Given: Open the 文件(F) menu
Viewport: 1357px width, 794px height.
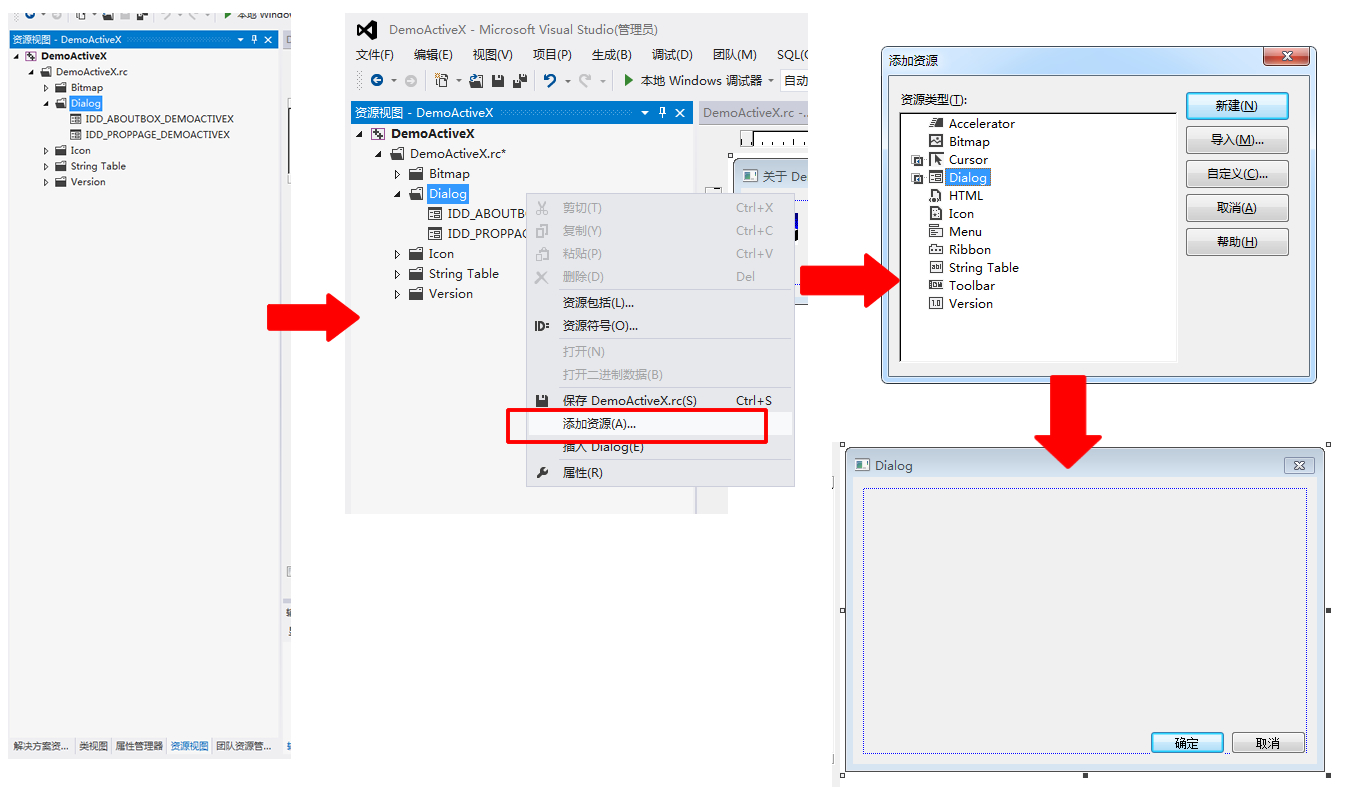Looking at the screenshot, I should point(375,55).
